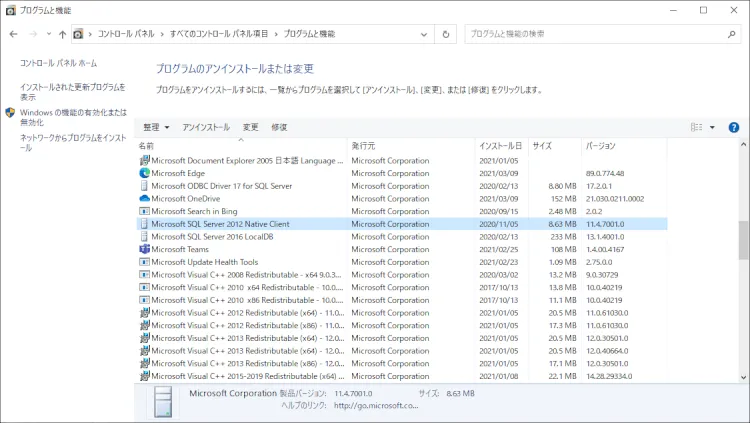Open ネットワークからプログラムをインストール link
This screenshot has height=423, width=750.
click(x=73, y=143)
